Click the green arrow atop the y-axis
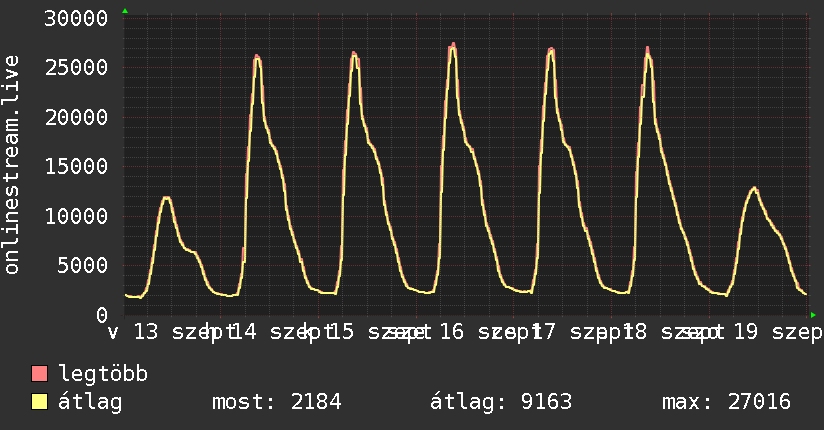The height and width of the screenshot is (430, 824). tap(125, 11)
